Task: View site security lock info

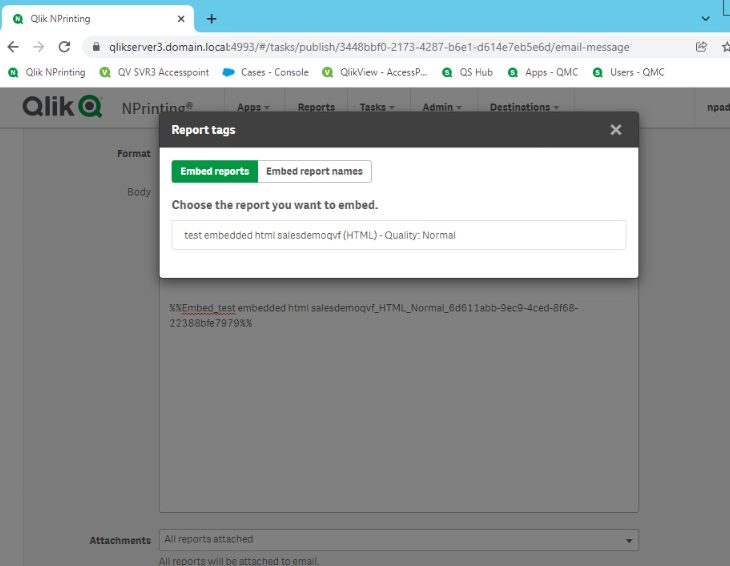Action: tap(96, 47)
